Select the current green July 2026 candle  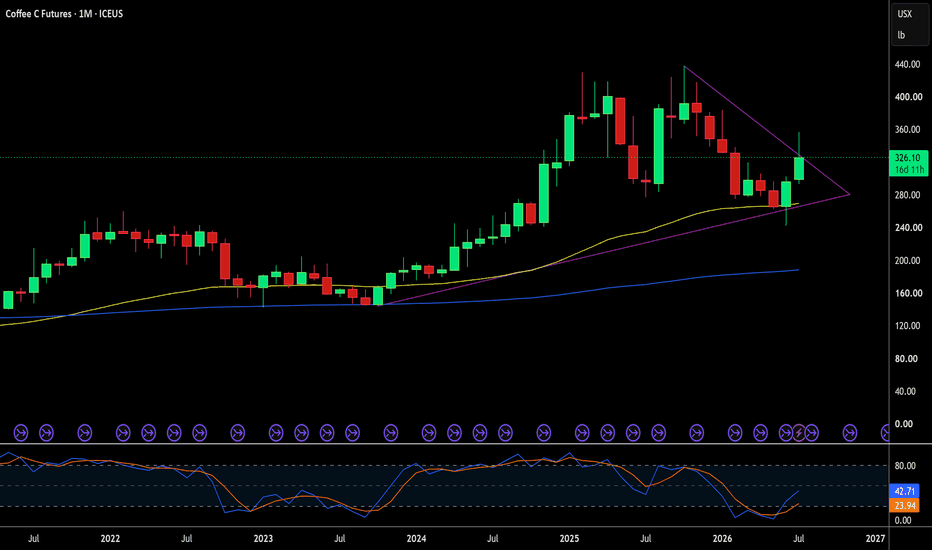point(799,168)
